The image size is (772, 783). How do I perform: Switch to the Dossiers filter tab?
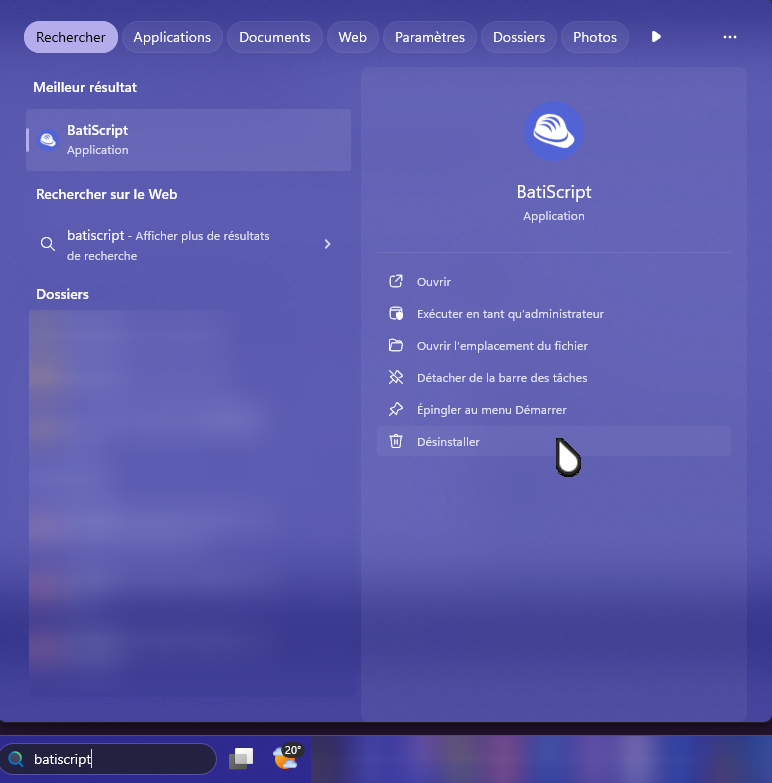coord(519,37)
